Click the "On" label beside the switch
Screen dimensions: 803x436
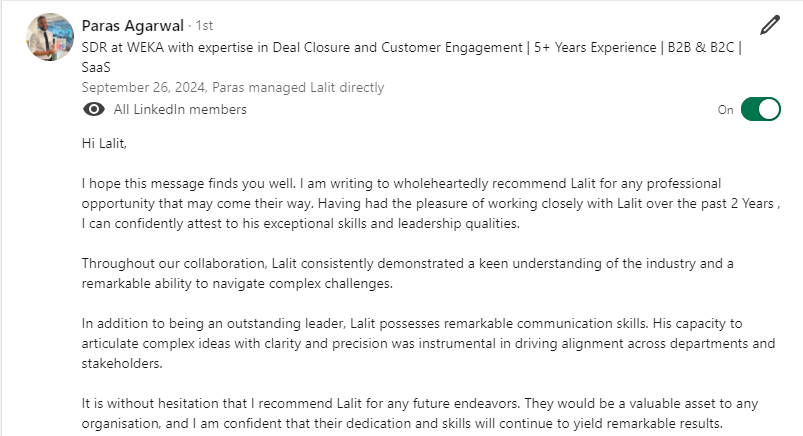coord(726,110)
